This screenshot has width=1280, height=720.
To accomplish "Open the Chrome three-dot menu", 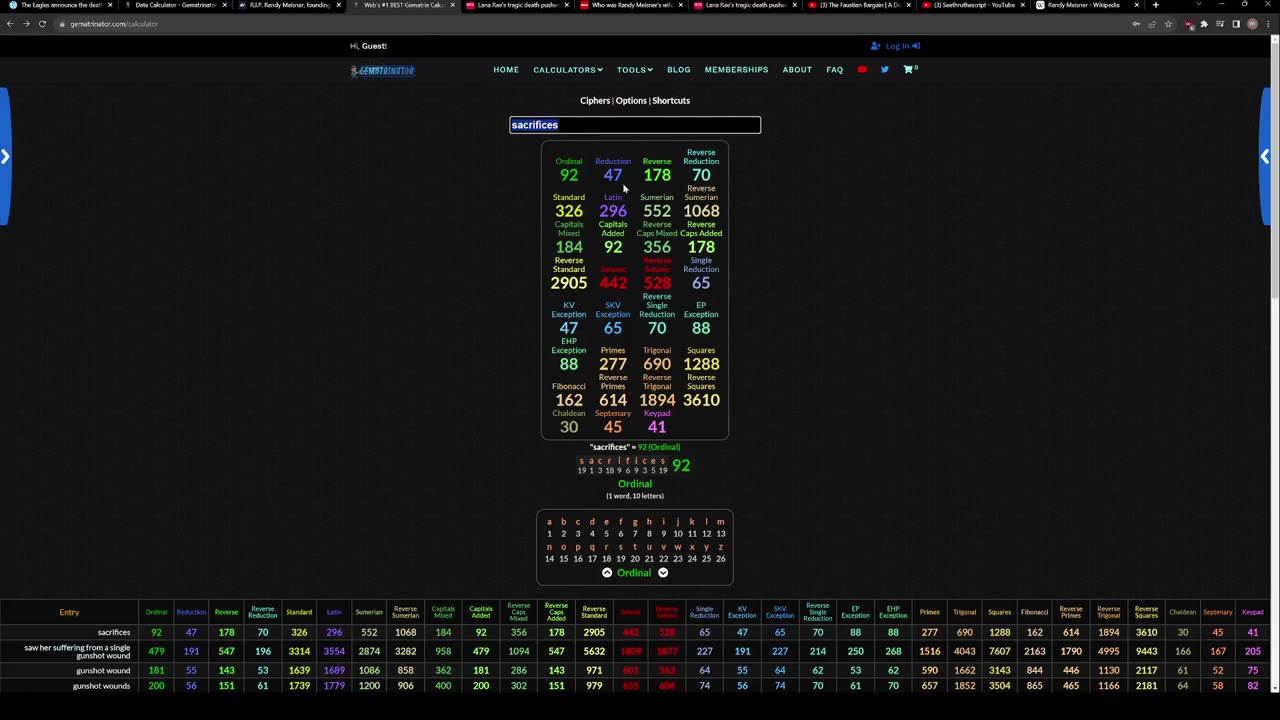I will [x=1268, y=24].
